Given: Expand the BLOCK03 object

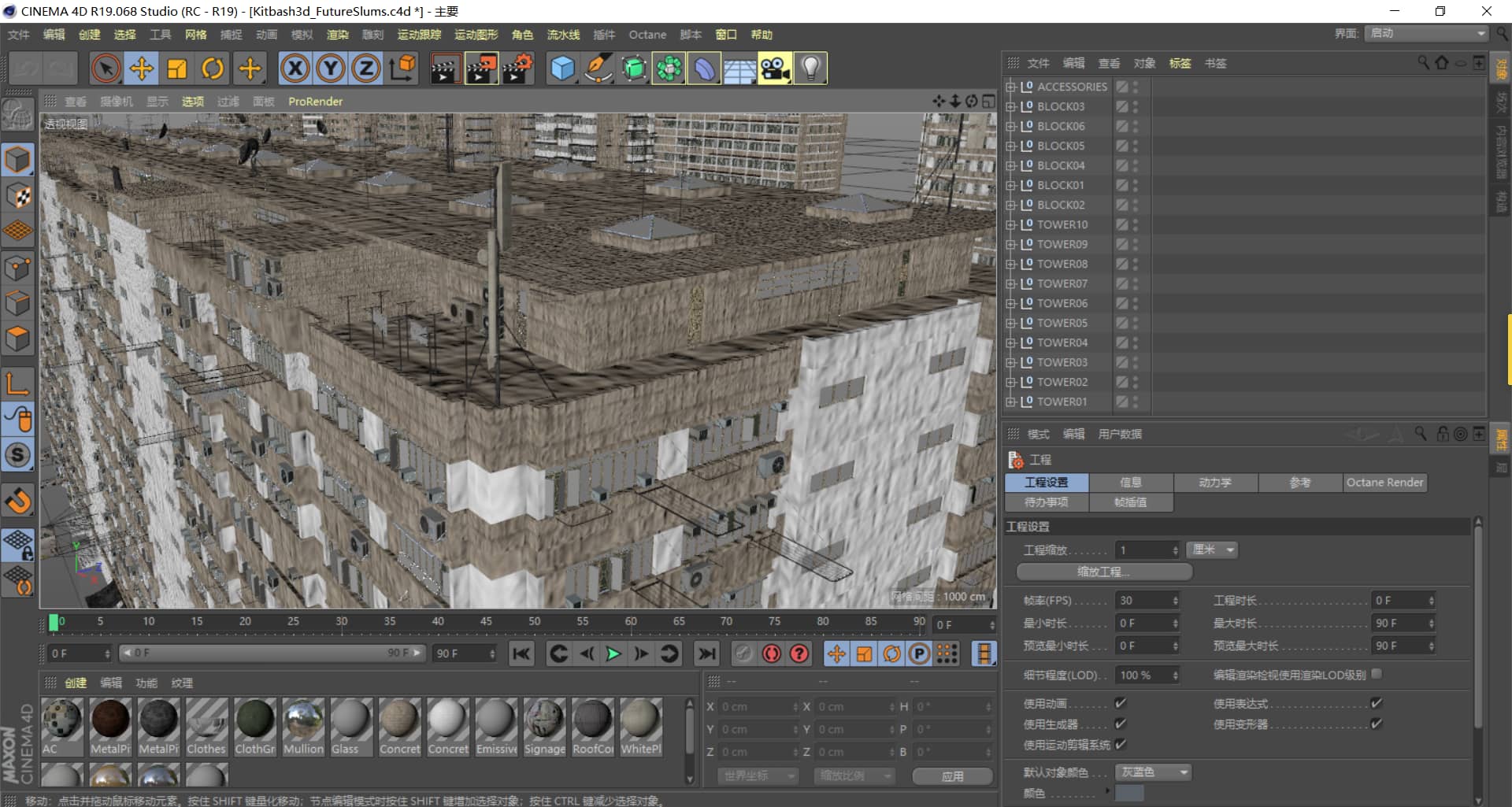Looking at the screenshot, I should [1010, 106].
